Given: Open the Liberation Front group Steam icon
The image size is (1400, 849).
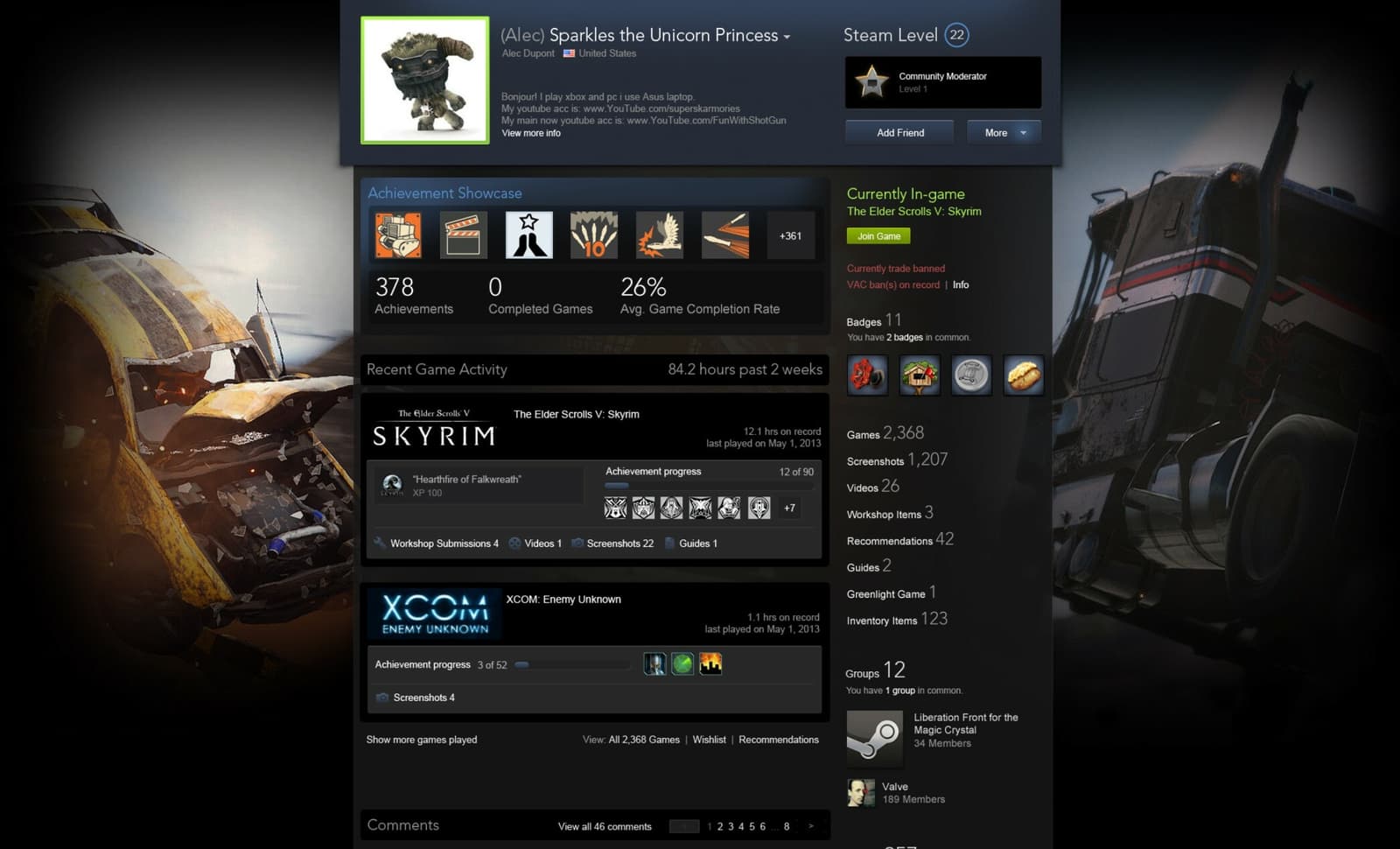Looking at the screenshot, I should [874, 738].
